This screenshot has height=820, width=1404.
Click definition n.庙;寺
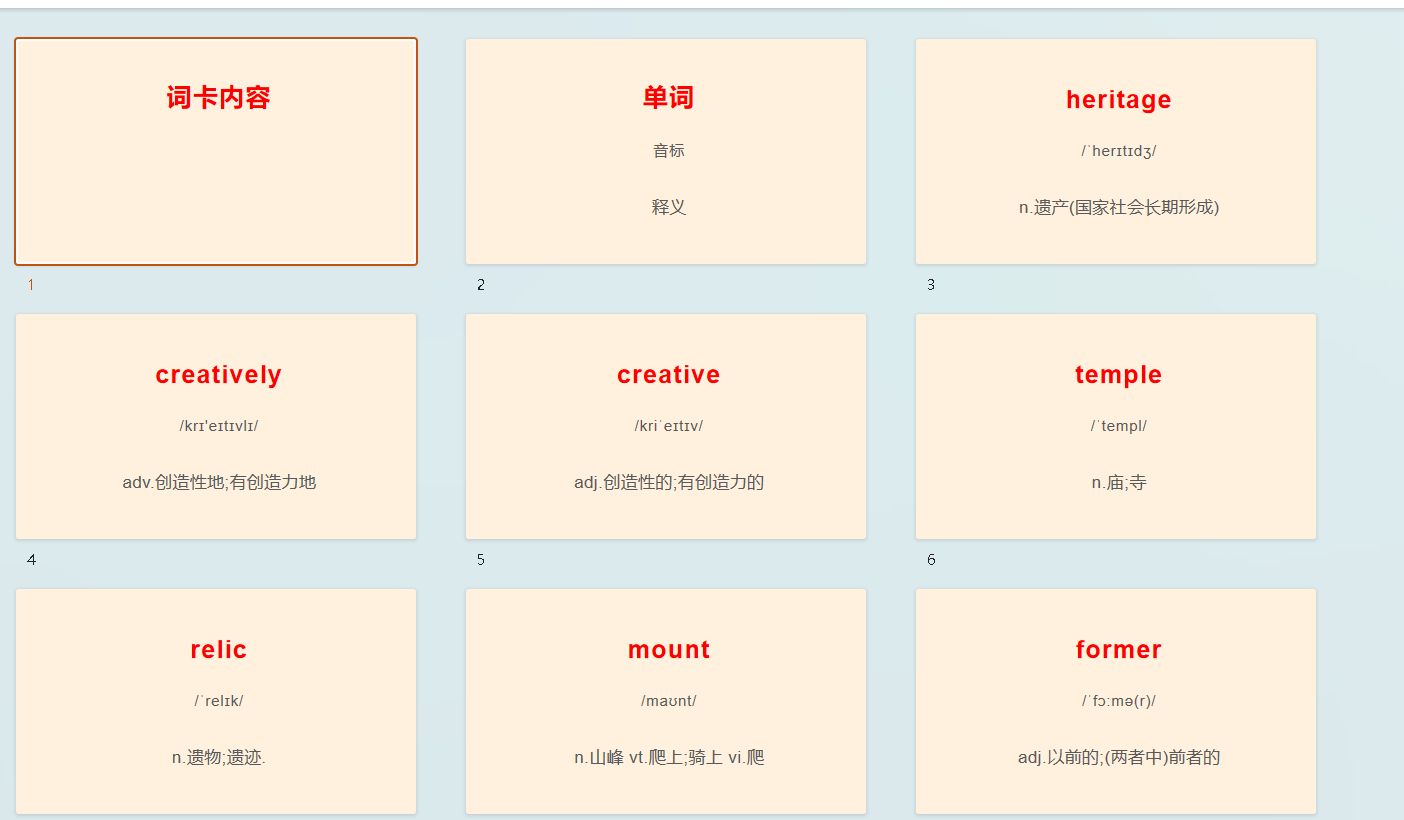(1119, 482)
